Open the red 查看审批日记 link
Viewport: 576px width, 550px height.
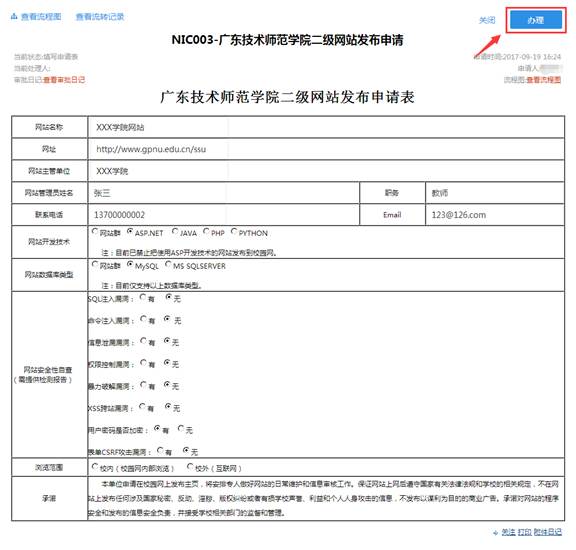point(64,80)
